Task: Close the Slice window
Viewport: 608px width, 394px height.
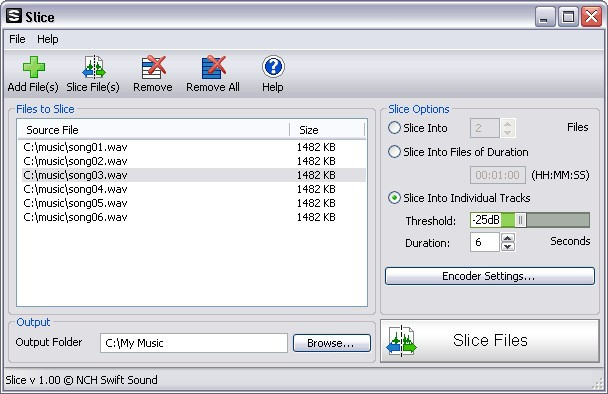Action: 591,17
